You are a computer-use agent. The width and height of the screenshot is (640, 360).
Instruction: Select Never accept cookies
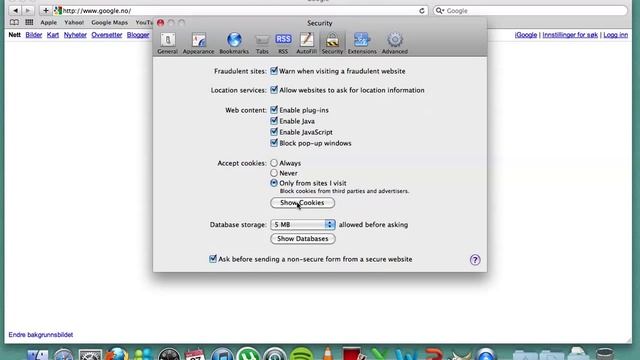pyautogui.click(x=274, y=173)
